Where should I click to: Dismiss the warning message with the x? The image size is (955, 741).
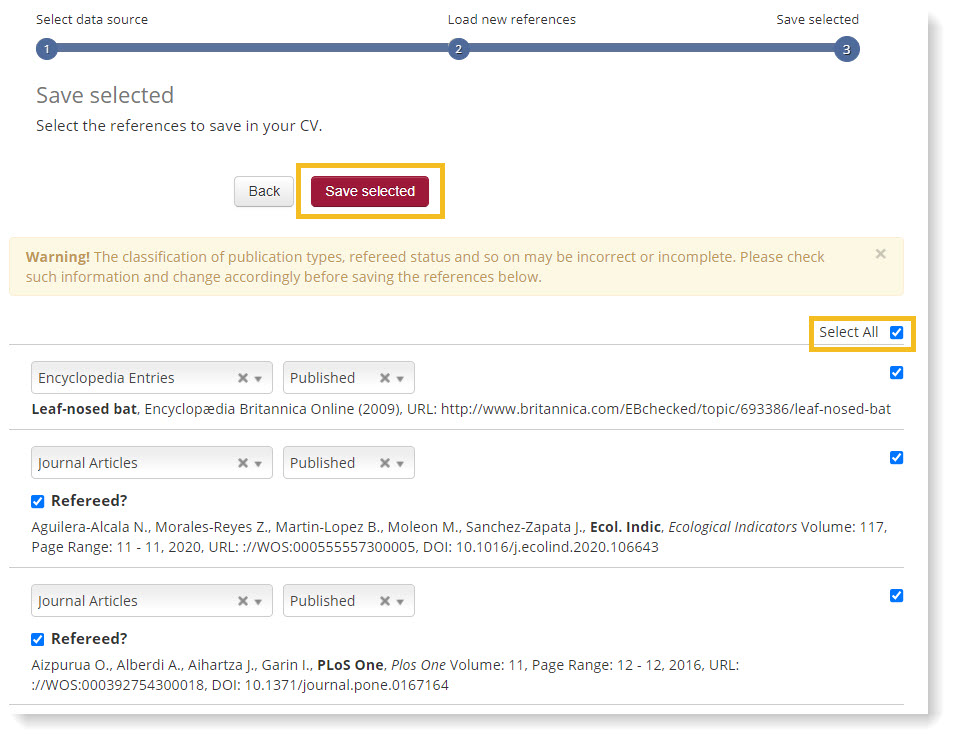coord(880,254)
